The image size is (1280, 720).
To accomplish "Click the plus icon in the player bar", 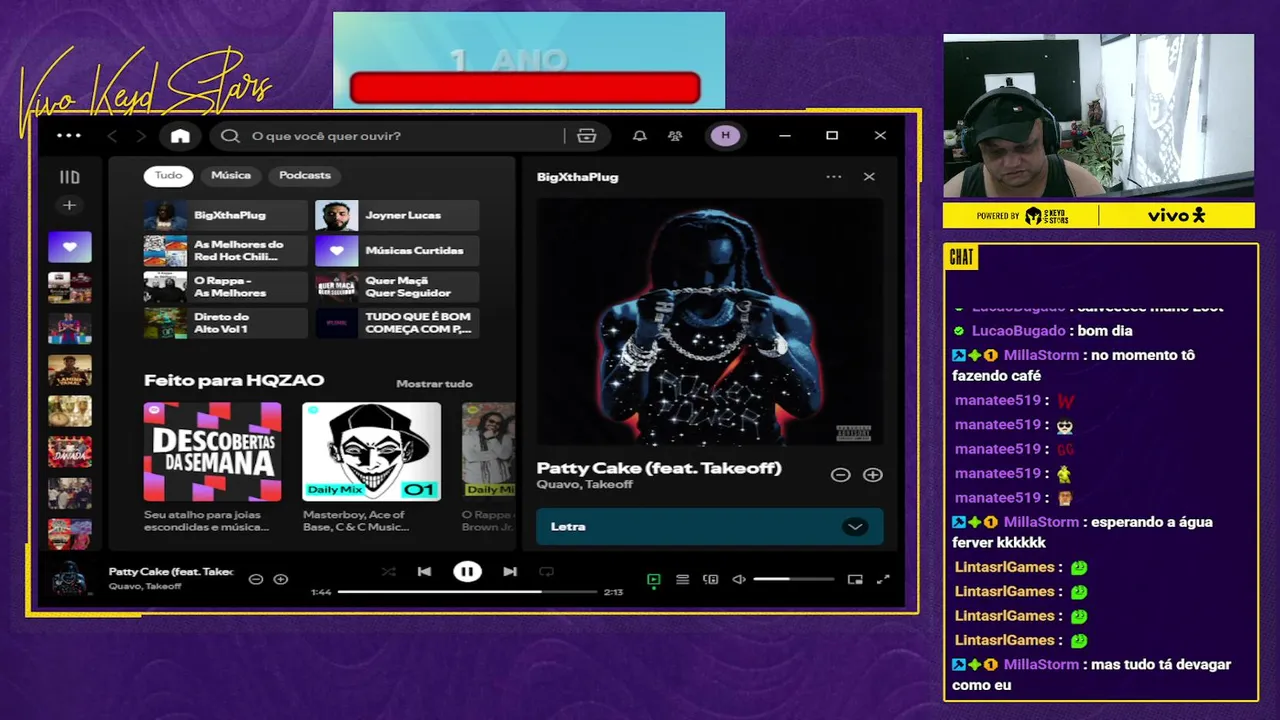I will (x=281, y=579).
